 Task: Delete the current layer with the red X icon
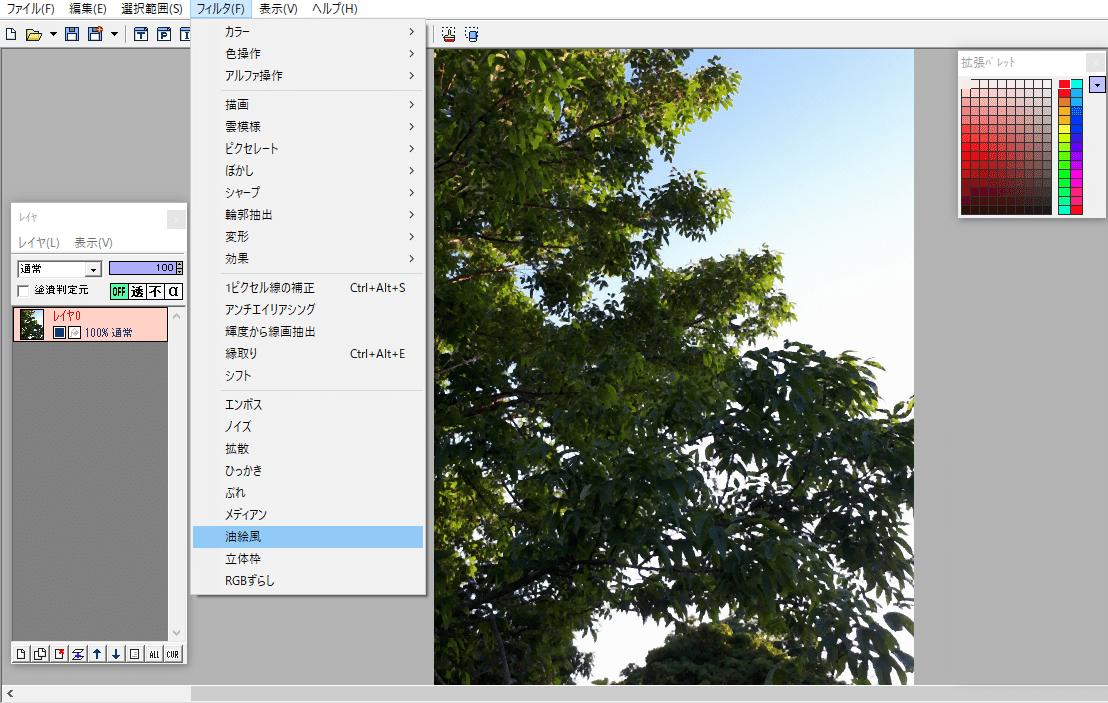[59, 653]
